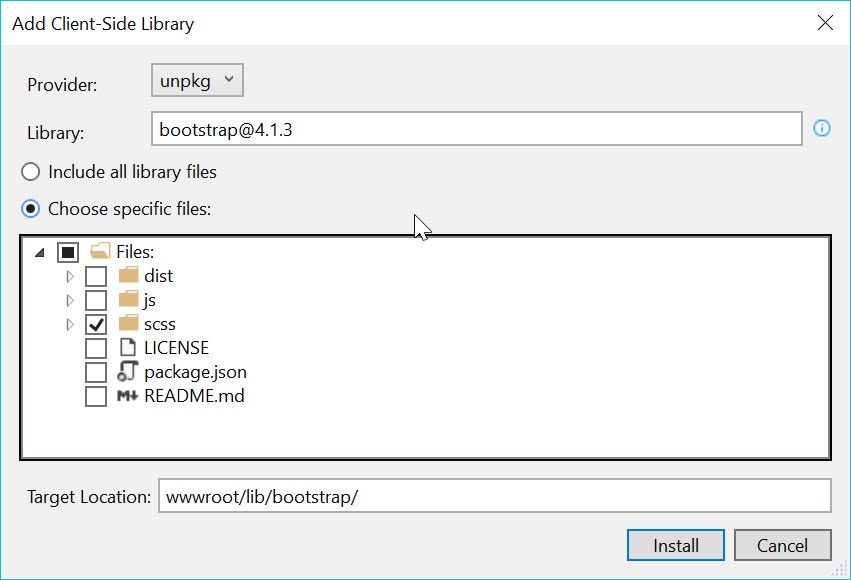The width and height of the screenshot is (851, 580).
Task: Click the Install button
Action: point(676,545)
